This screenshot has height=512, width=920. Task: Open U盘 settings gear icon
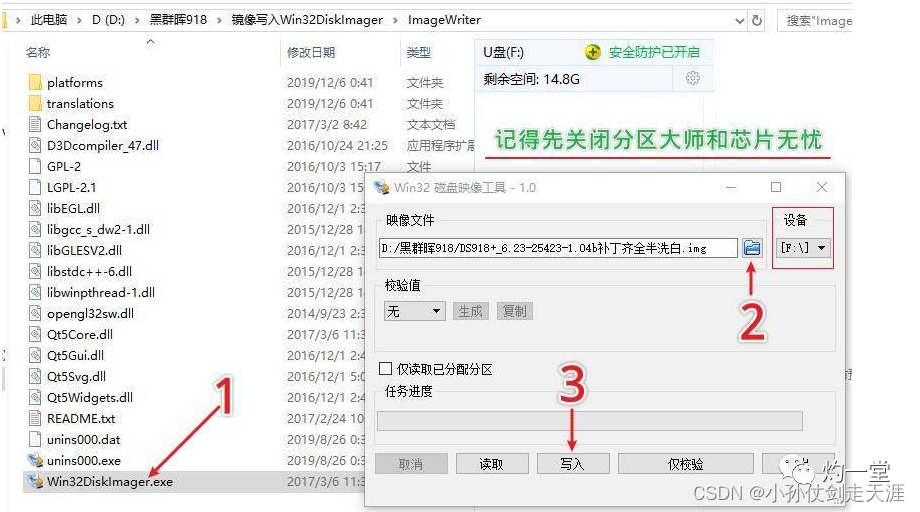click(692, 78)
